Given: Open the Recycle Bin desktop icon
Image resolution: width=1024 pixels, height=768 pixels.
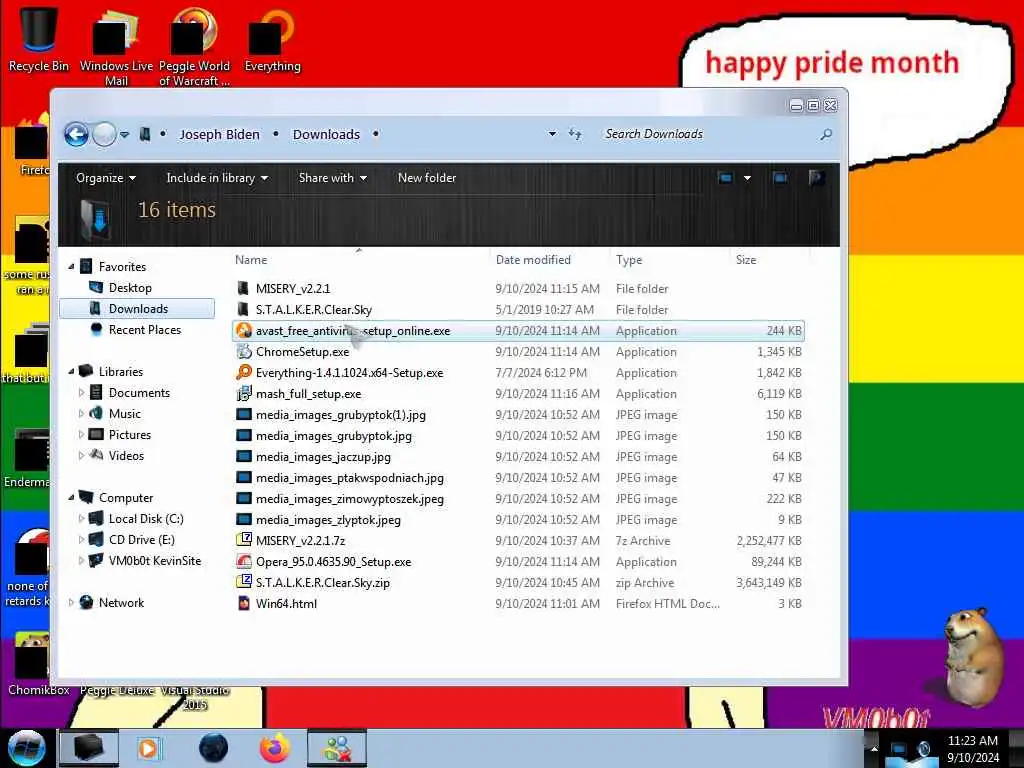Looking at the screenshot, I should pos(39,38).
